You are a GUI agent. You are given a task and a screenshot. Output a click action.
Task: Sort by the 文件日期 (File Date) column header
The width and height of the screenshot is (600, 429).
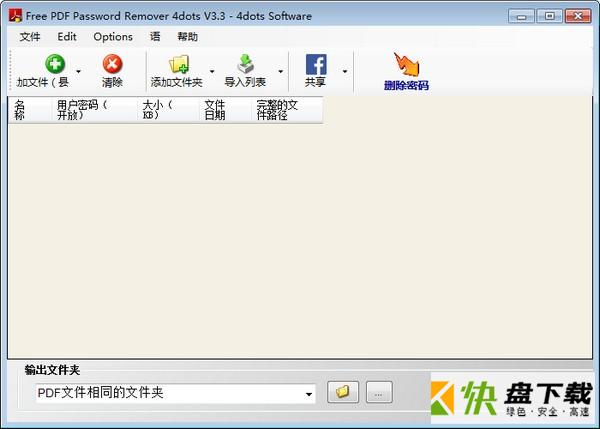coord(225,110)
